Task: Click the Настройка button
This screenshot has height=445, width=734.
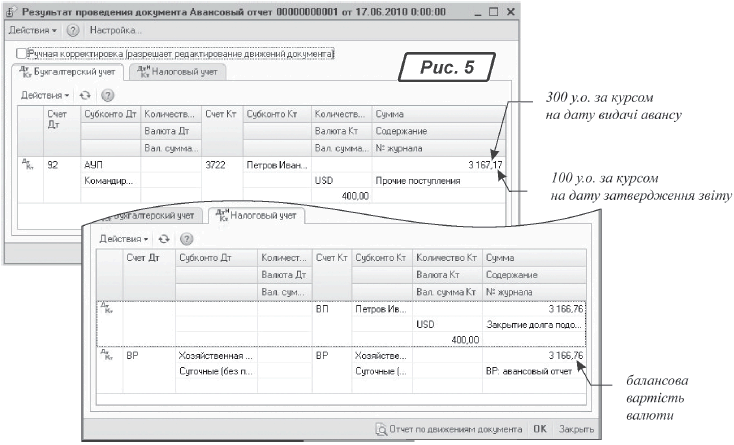Action: click(116, 33)
